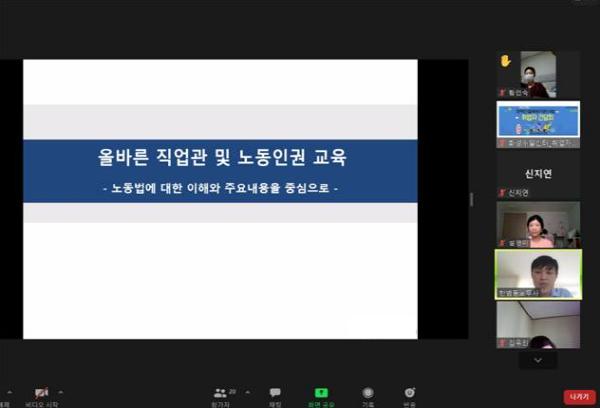The width and height of the screenshot is (600, 408).
Task: Open the chat speech bubble icon
Action: (275, 393)
